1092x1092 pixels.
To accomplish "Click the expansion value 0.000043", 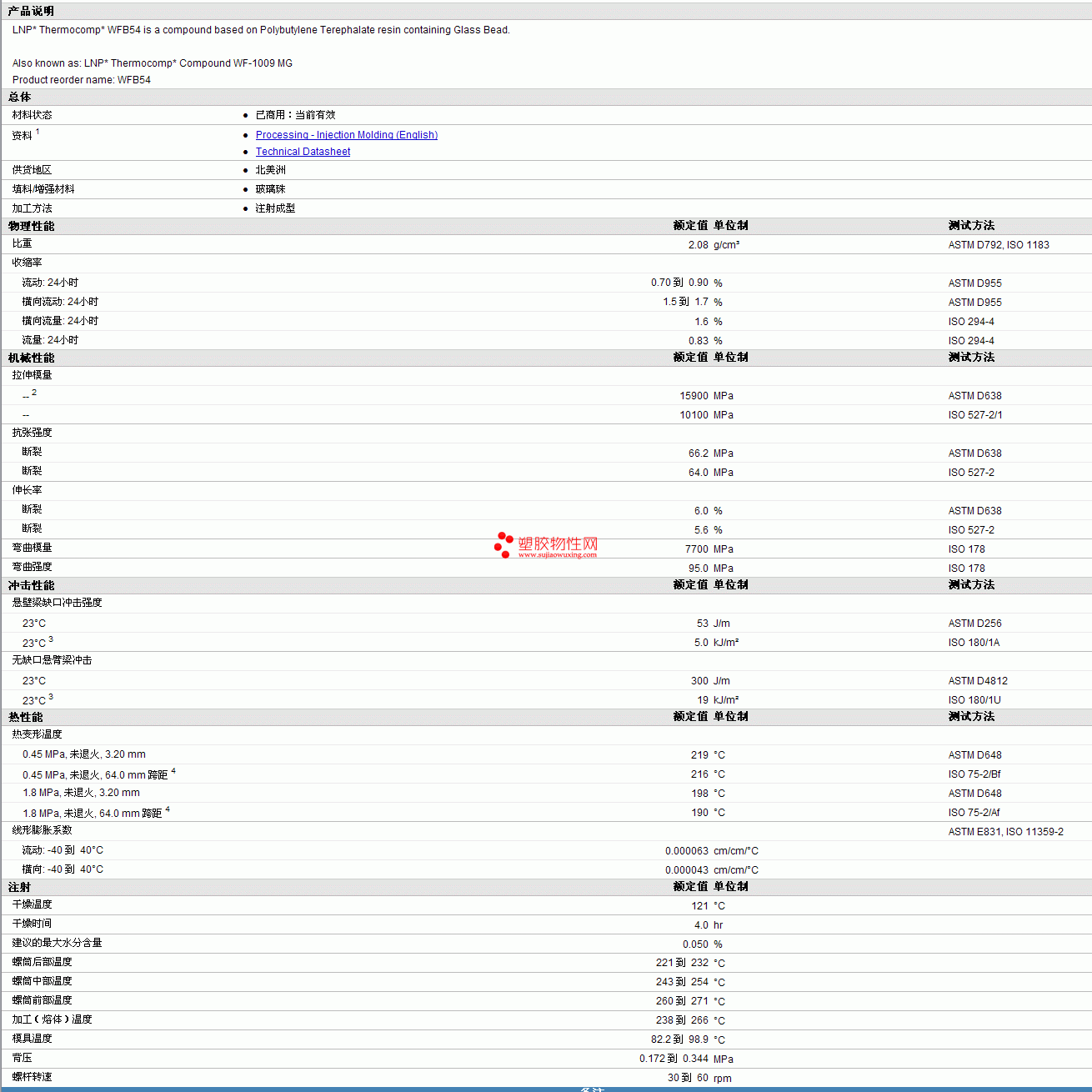I will [686, 870].
